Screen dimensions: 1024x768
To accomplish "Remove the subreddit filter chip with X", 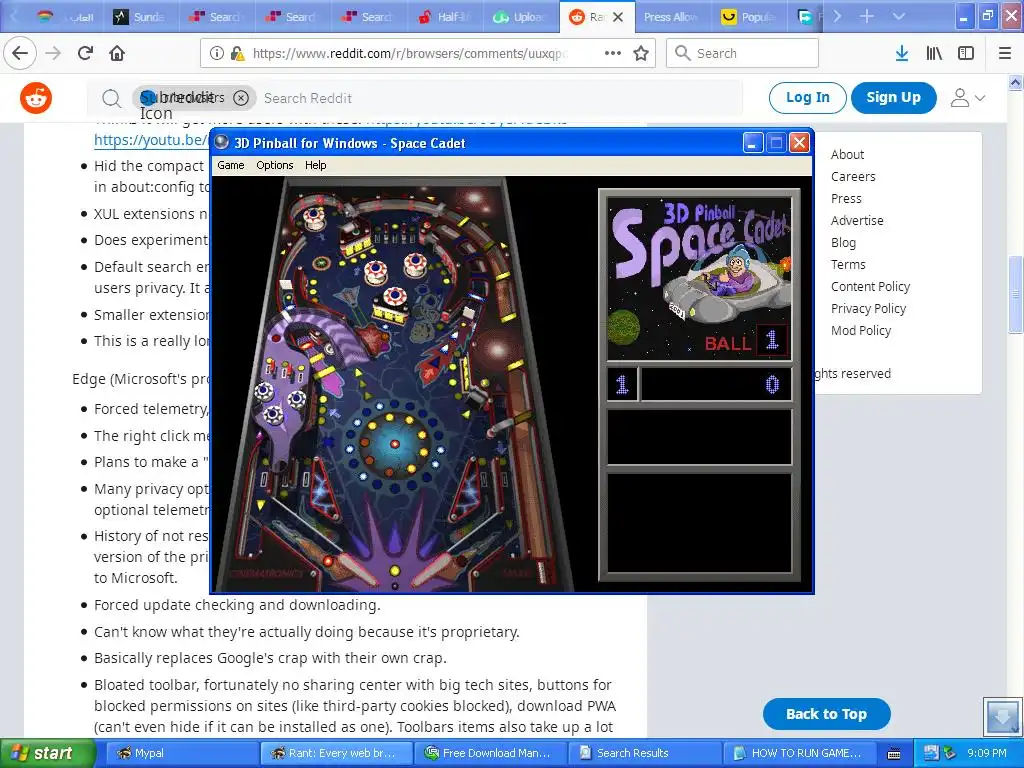I will pyautogui.click(x=241, y=98).
